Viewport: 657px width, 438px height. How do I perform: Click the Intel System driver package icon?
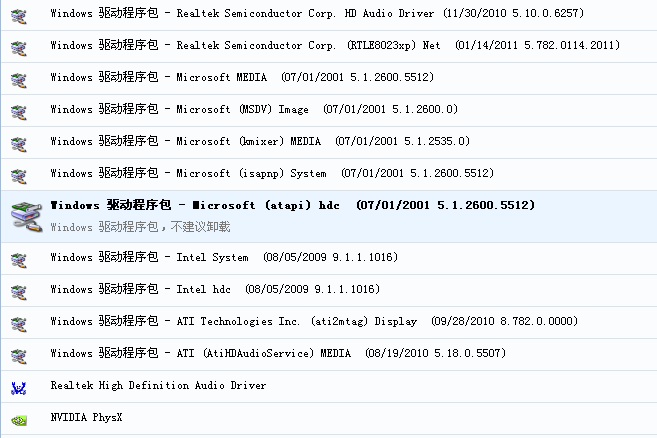pos(18,260)
